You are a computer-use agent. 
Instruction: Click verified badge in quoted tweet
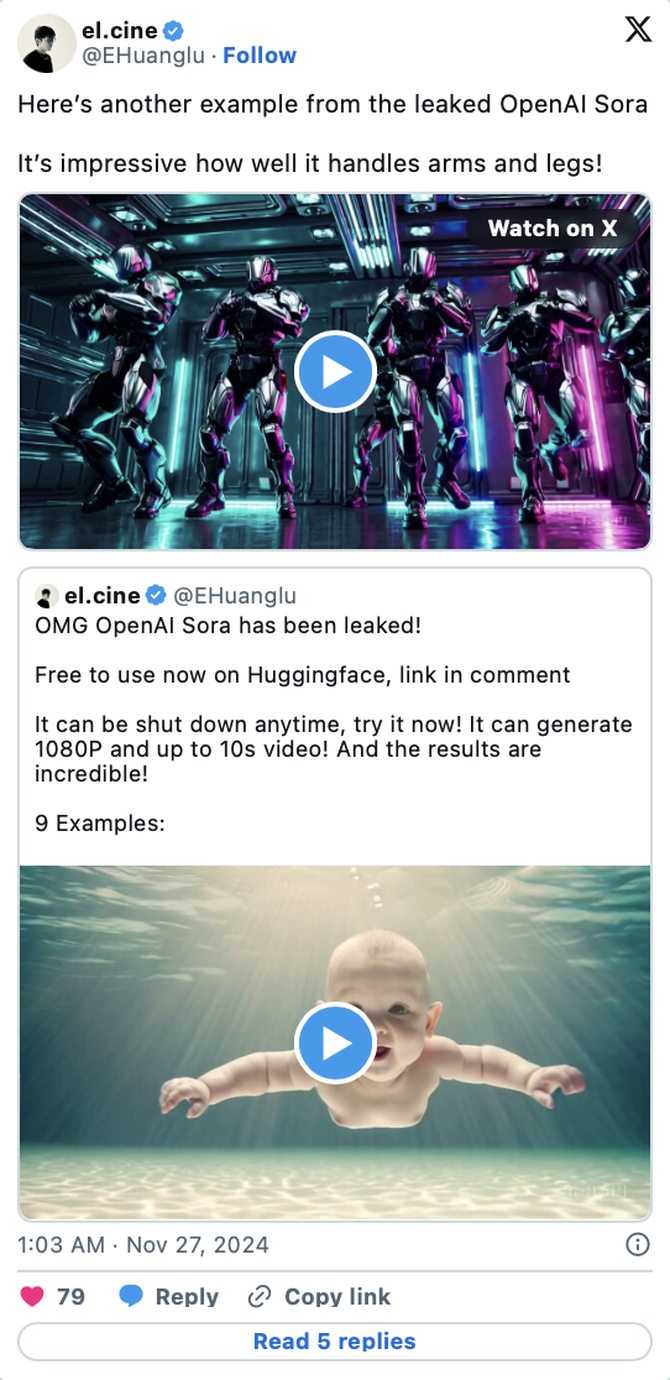(156, 596)
